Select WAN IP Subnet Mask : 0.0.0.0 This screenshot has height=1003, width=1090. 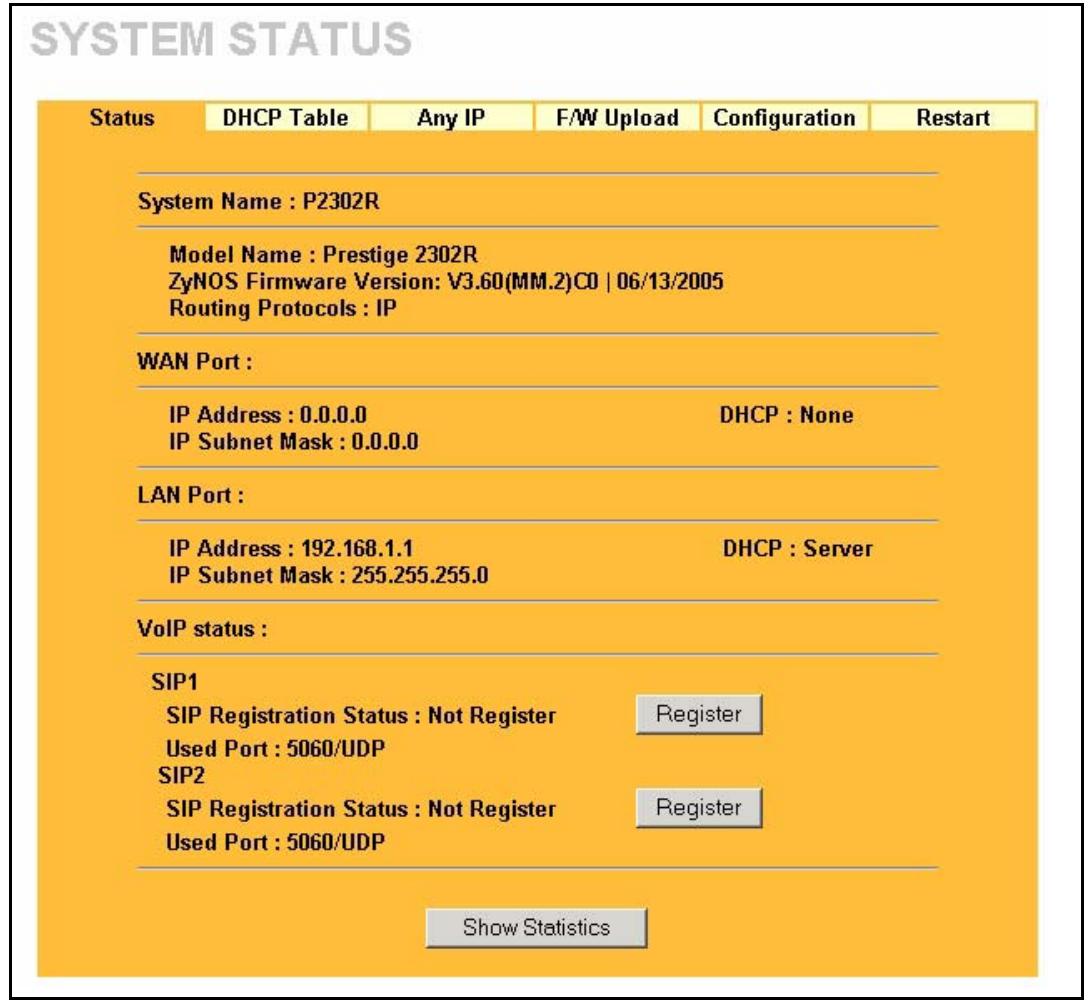click(293, 442)
